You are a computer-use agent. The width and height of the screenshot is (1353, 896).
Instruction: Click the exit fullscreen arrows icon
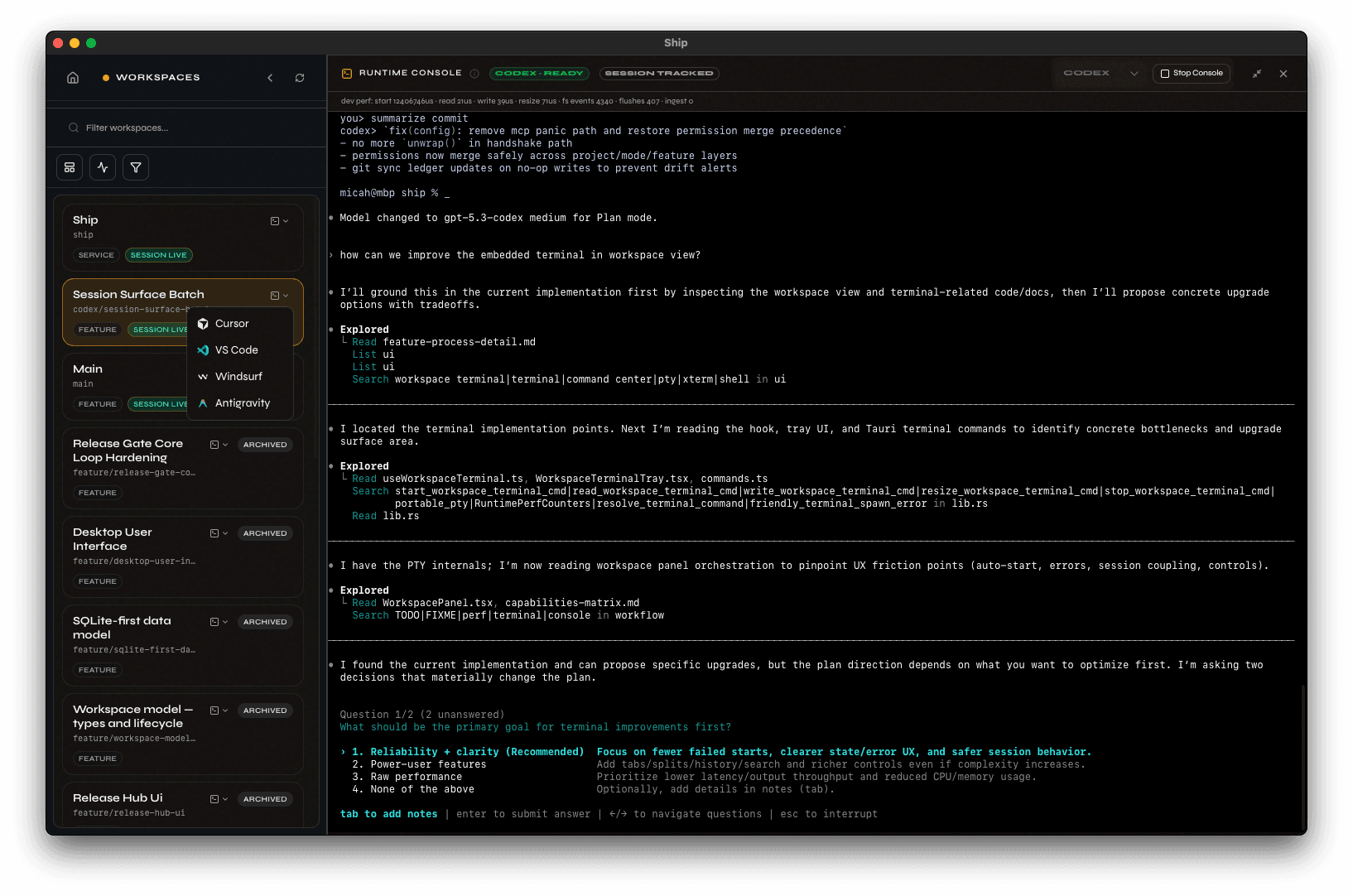pos(1256,73)
